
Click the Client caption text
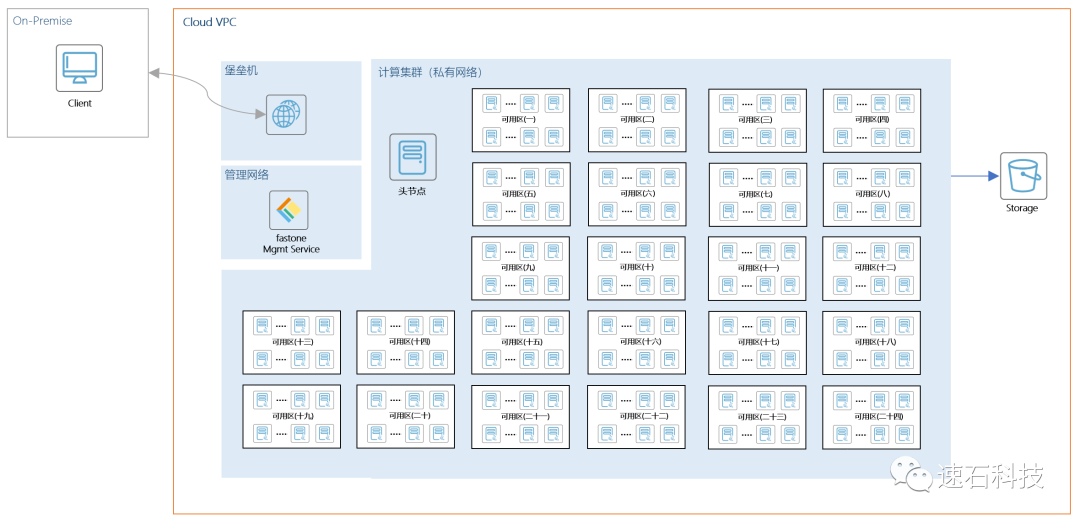coord(79,103)
